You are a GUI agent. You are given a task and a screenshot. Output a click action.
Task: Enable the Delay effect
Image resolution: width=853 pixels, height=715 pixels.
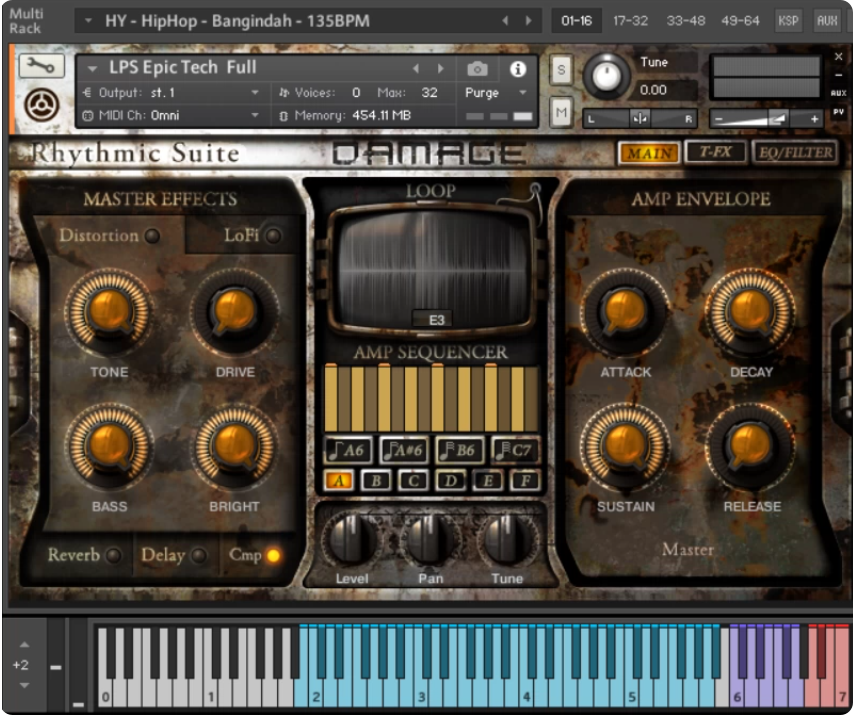(199, 556)
